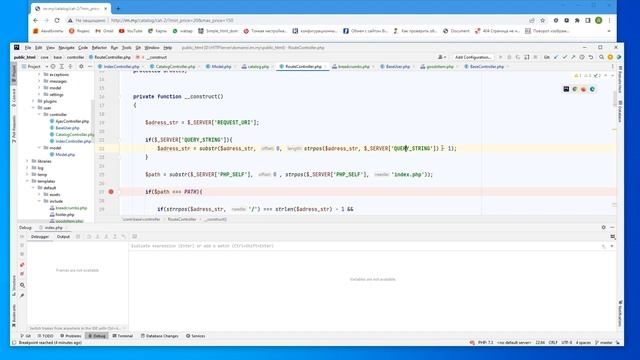Expand the assets folder in project tree

[40, 194]
